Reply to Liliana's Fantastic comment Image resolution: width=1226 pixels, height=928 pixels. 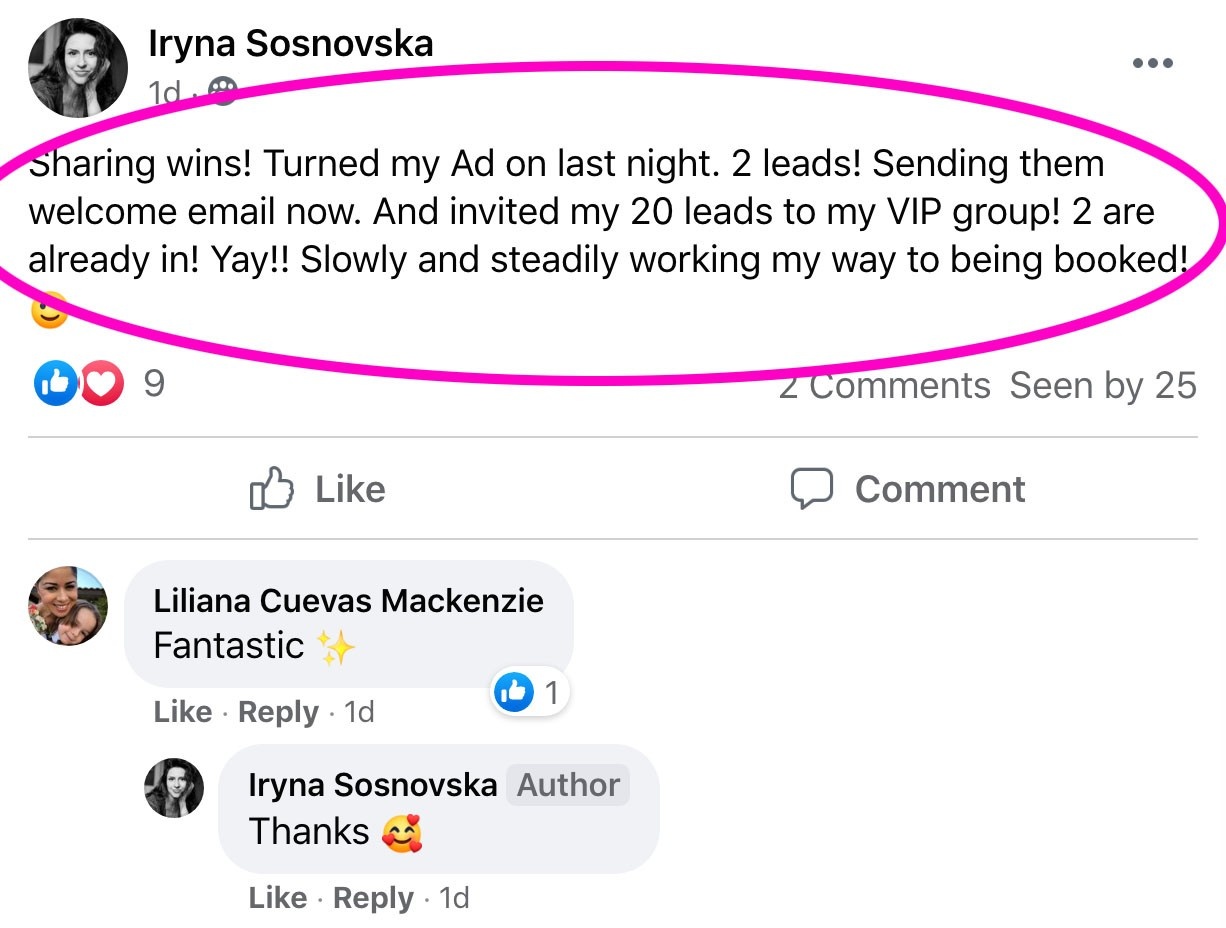tap(279, 712)
